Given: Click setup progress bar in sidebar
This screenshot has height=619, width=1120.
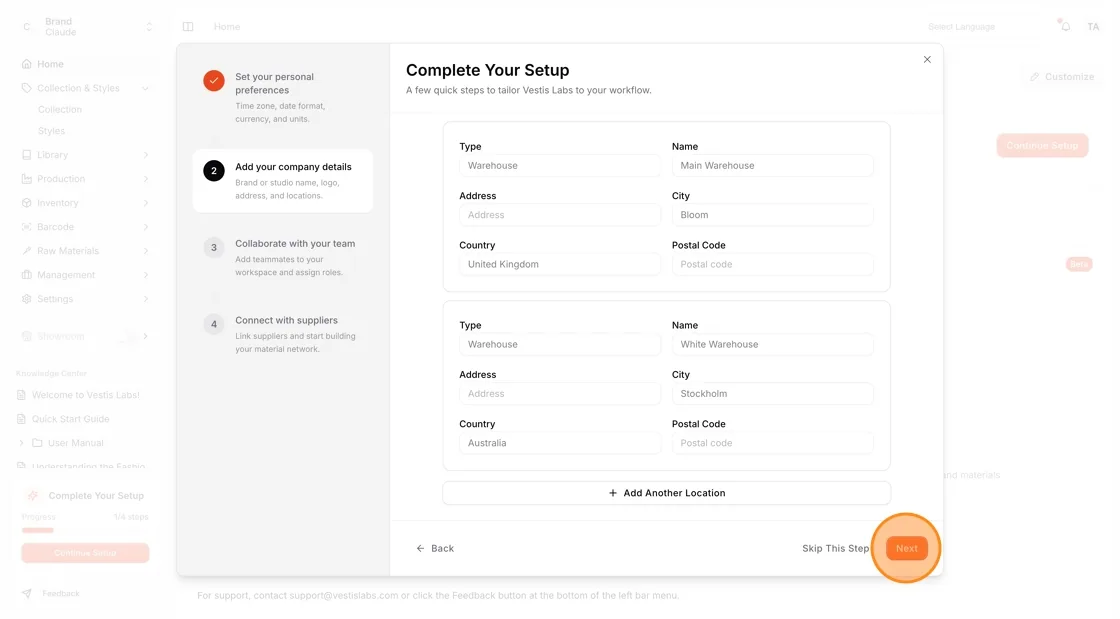Looking at the screenshot, I should [85, 530].
